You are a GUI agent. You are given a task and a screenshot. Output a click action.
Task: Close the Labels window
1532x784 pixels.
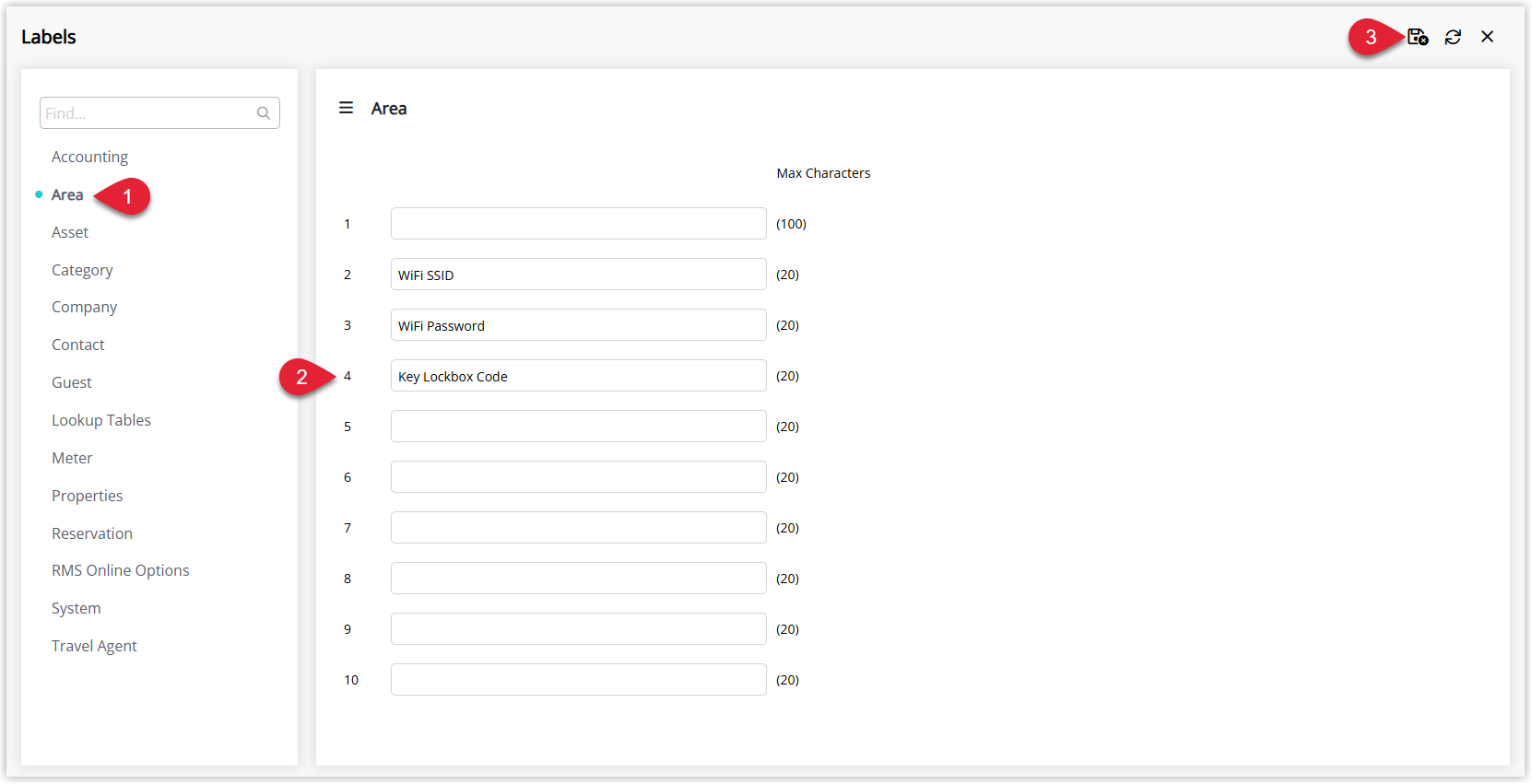pos(1488,37)
